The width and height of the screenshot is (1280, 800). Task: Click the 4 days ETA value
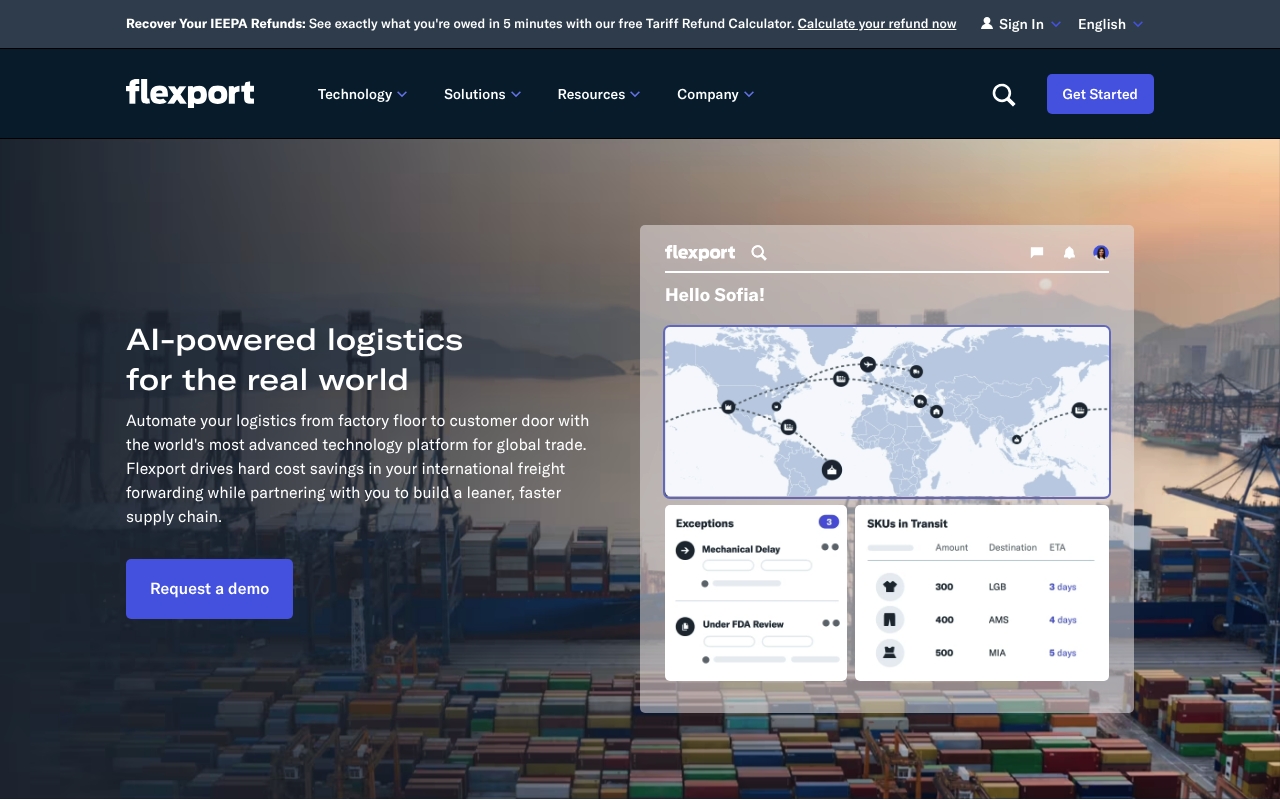coord(1063,620)
